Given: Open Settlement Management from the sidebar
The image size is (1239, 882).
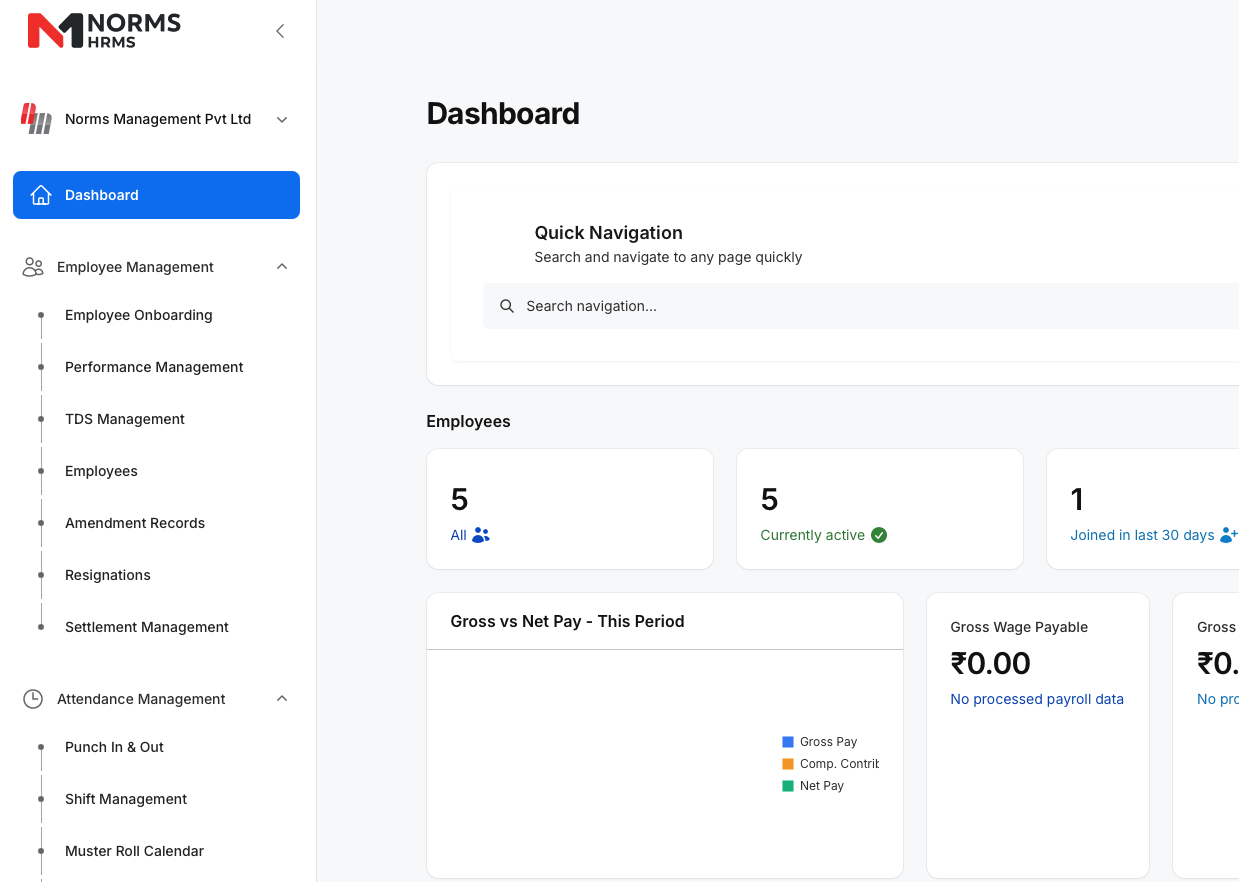Looking at the screenshot, I should (x=147, y=627).
